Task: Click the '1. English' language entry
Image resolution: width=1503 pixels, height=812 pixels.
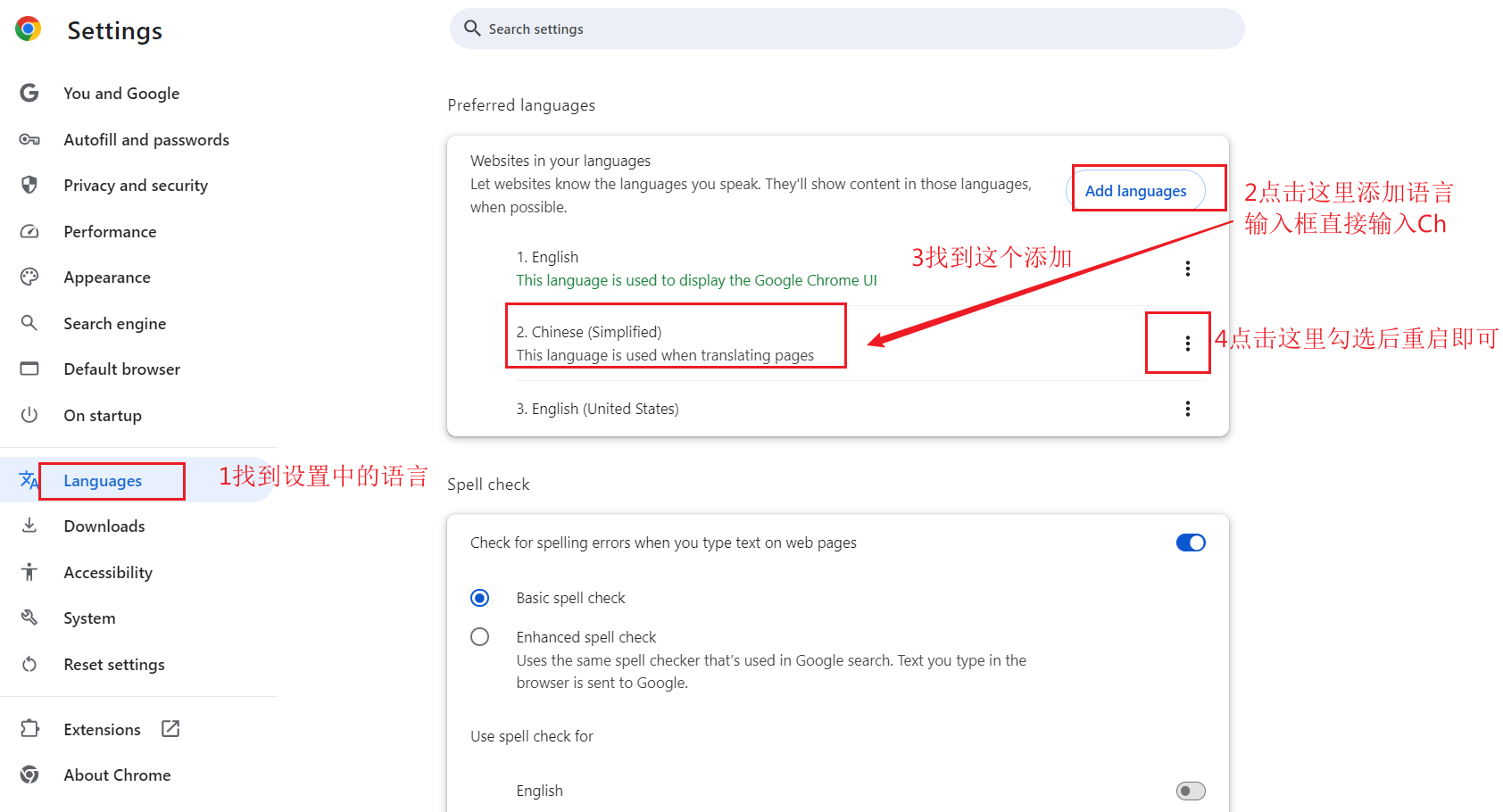Action: pos(547,257)
